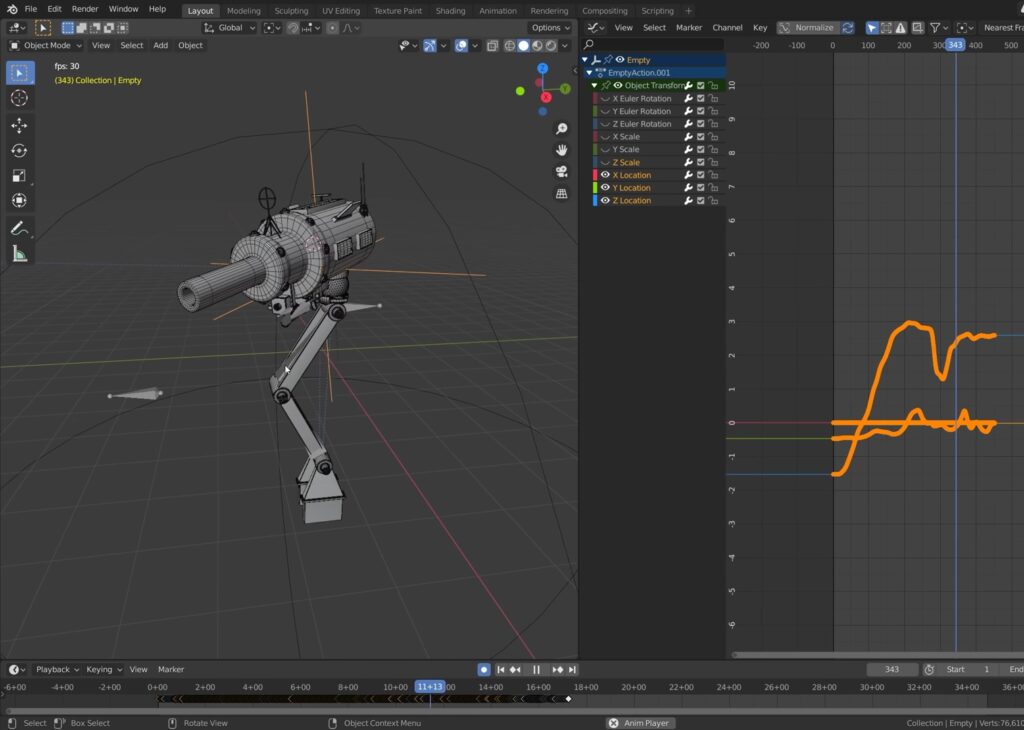
Task: Open the graph editor filter funnel dropdown
Action: coord(939,27)
